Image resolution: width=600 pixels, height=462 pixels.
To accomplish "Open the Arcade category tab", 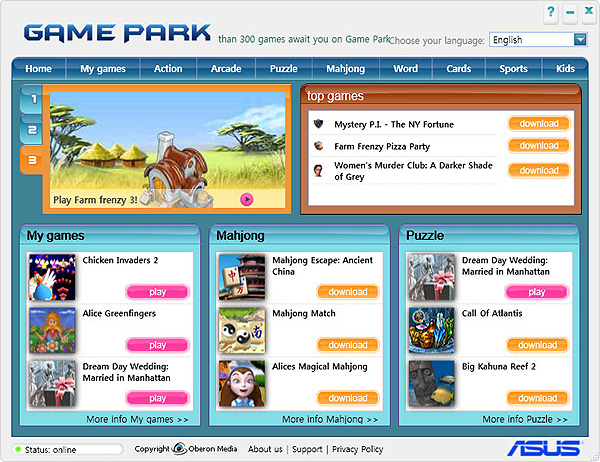I will pyautogui.click(x=226, y=69).
